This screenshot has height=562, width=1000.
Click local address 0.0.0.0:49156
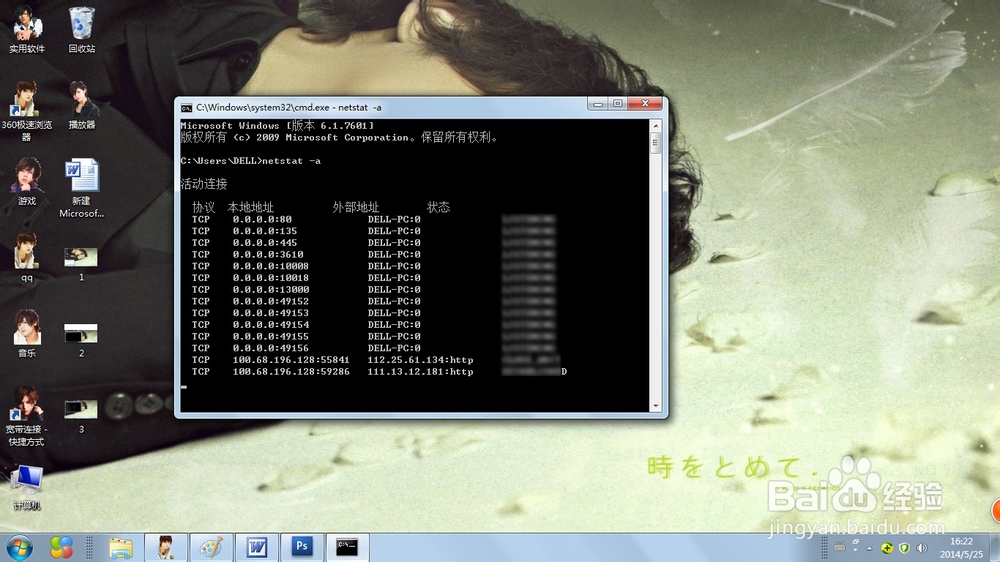pos(270,348)
